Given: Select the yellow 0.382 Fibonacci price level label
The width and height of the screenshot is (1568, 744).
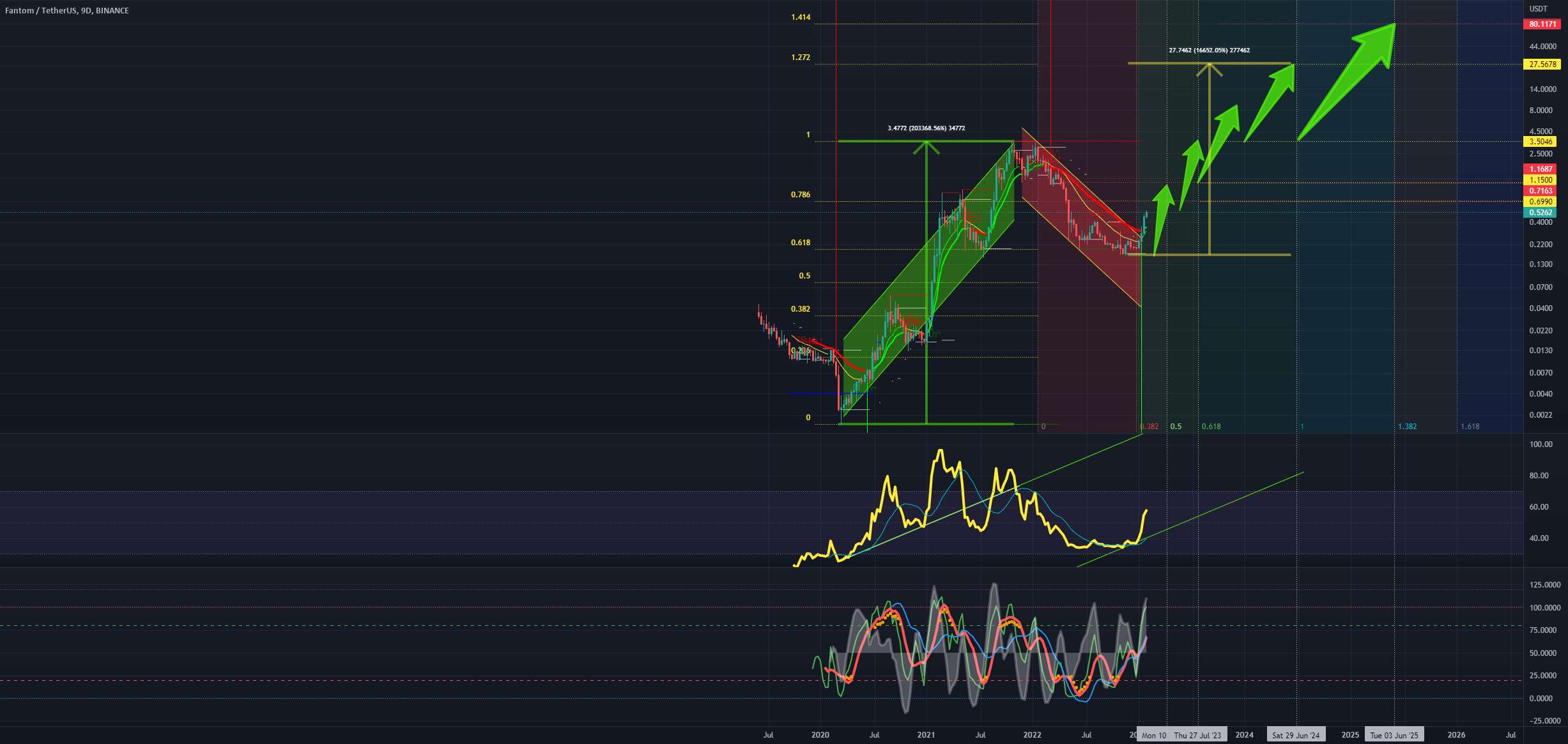Looking at the screenshot, I should [x=801, y=309].
